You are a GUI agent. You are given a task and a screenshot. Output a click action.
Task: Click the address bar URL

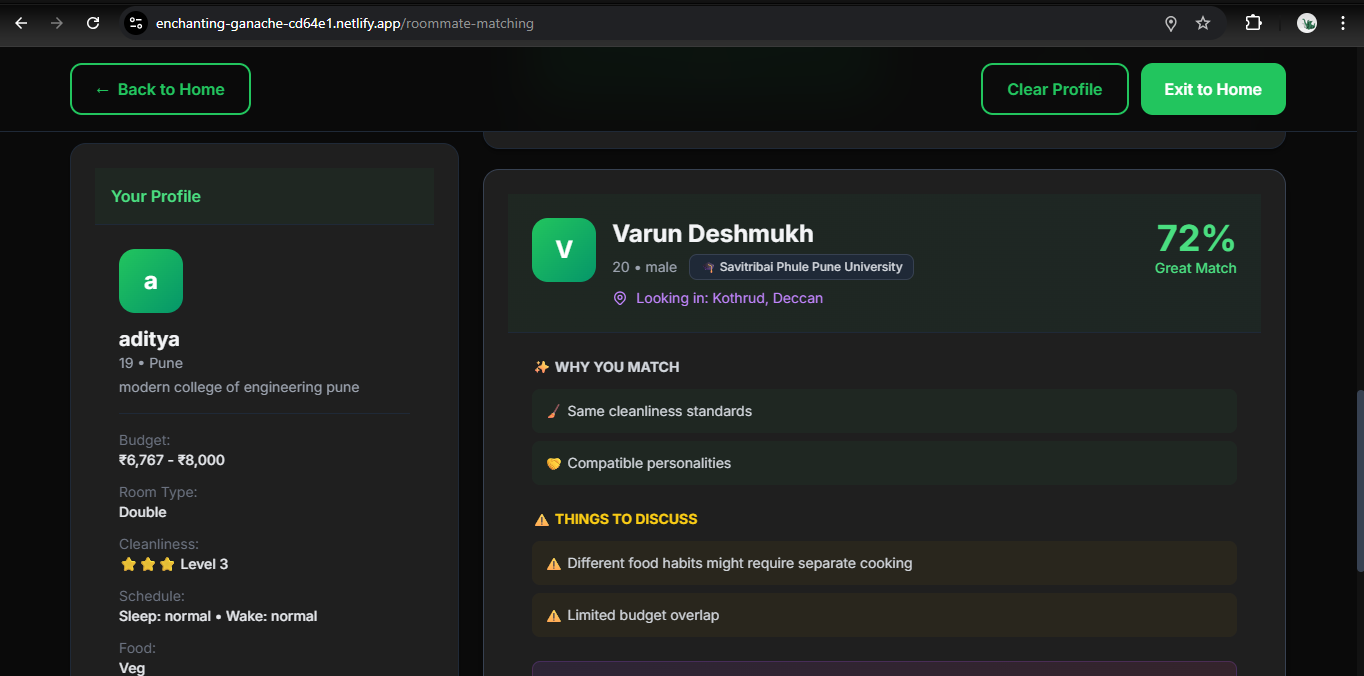click(345, 23)
